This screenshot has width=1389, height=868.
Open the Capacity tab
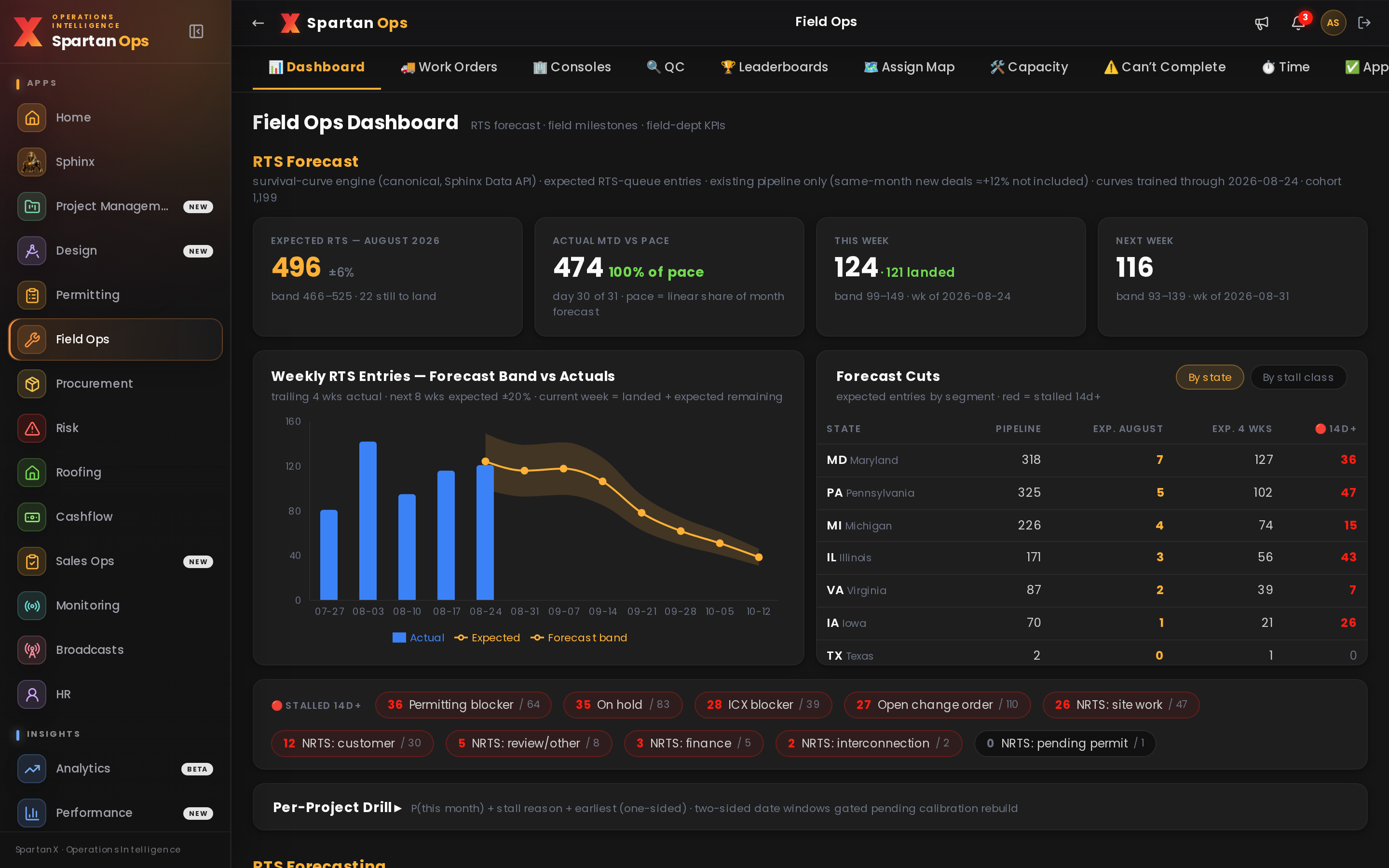[1029, 67]
